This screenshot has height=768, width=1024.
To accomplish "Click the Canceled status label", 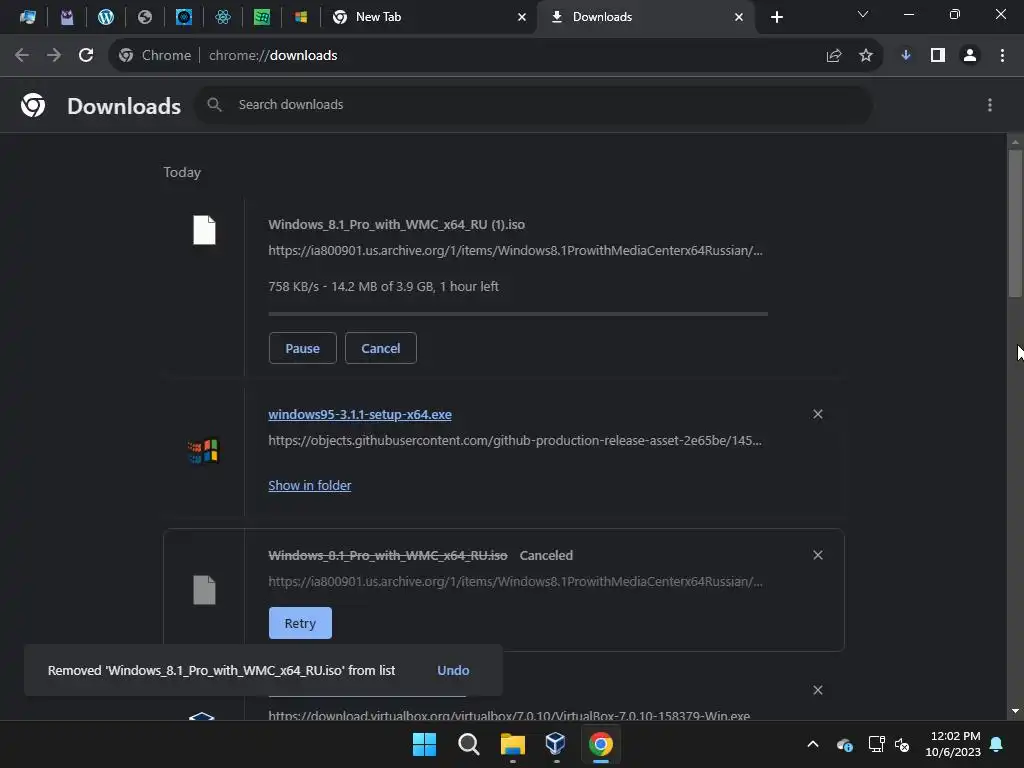I will (546, 556).
